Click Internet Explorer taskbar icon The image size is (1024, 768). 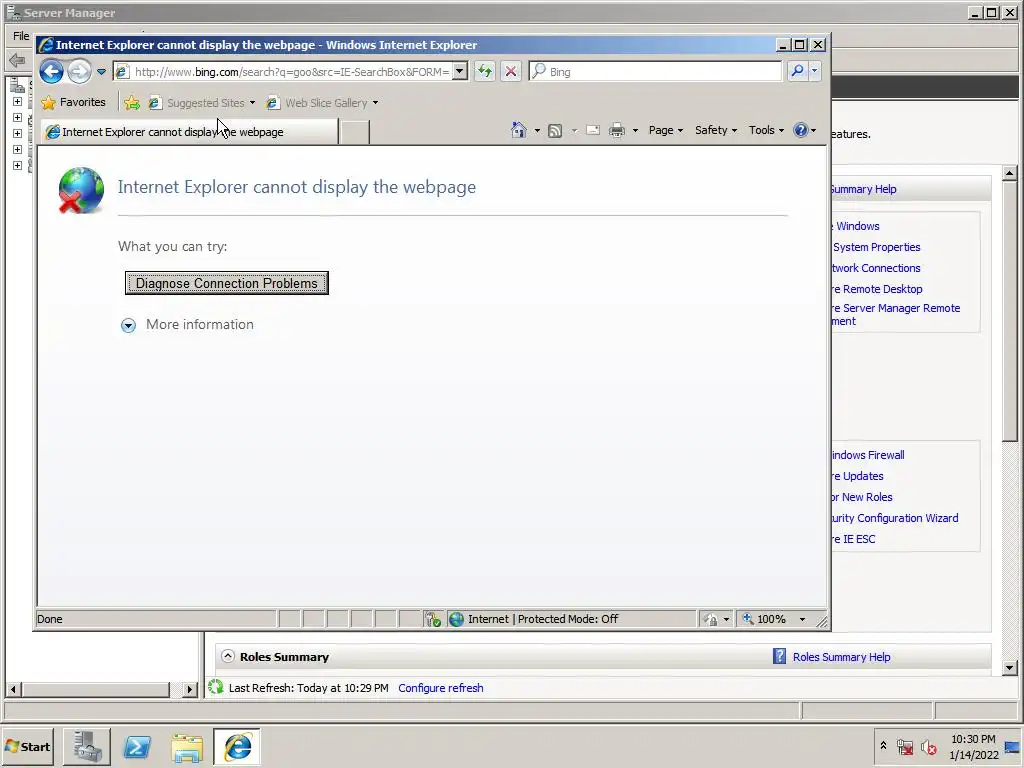pos(237,747)
